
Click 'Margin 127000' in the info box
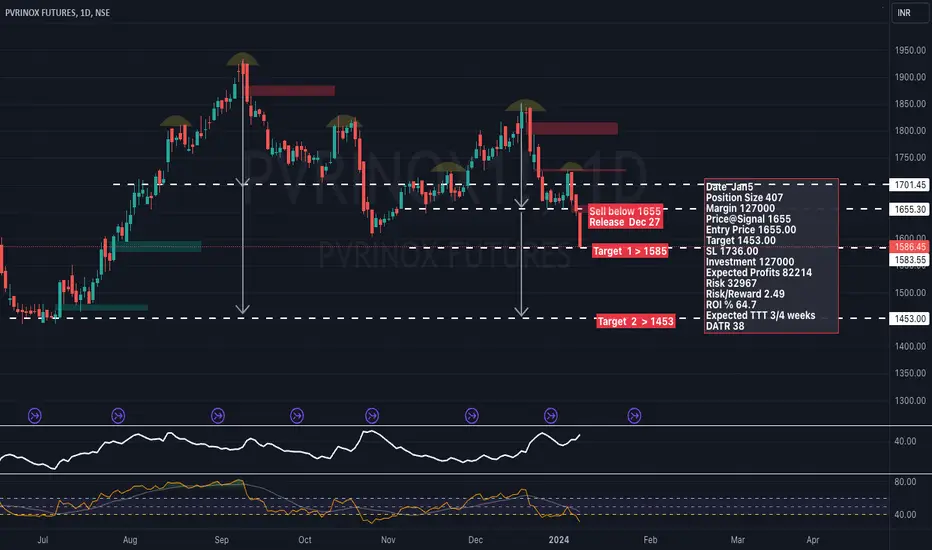click(x=740, y=208)
